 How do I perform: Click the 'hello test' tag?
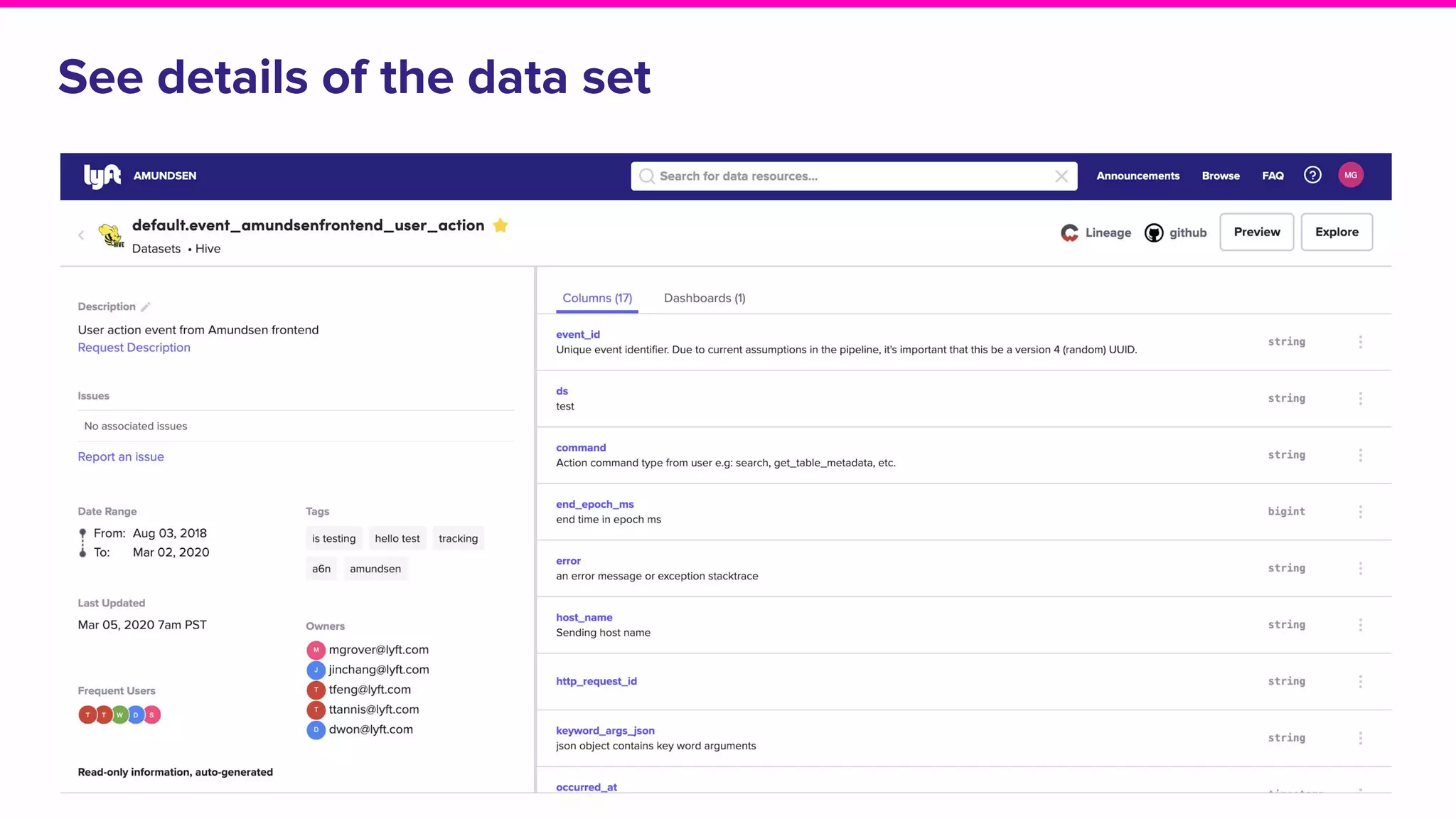point(397,539)
